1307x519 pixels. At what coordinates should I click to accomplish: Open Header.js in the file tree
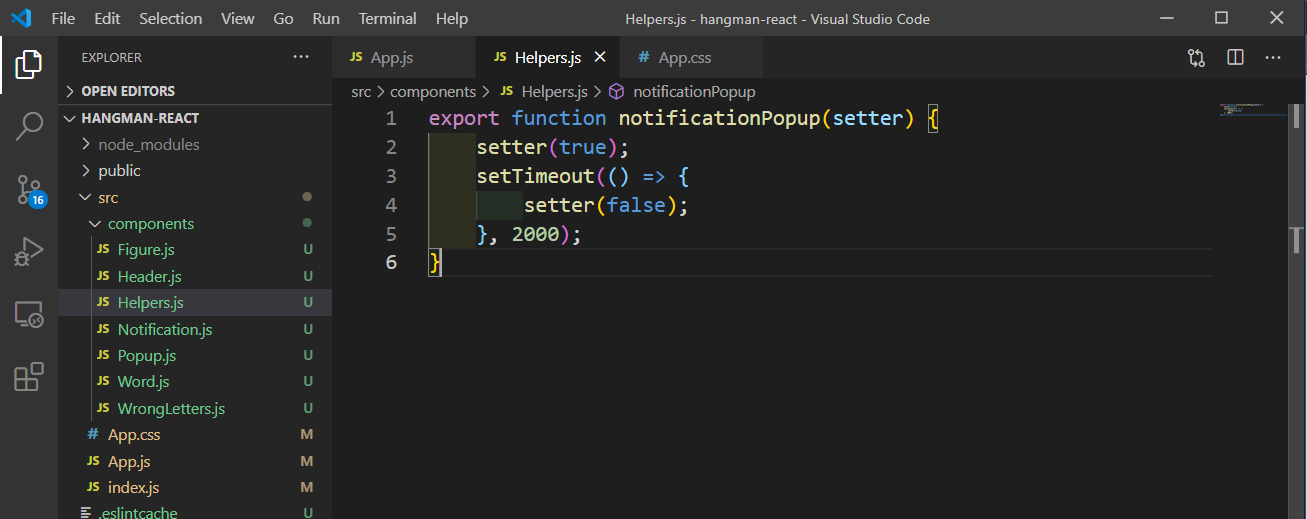[195, 276]
